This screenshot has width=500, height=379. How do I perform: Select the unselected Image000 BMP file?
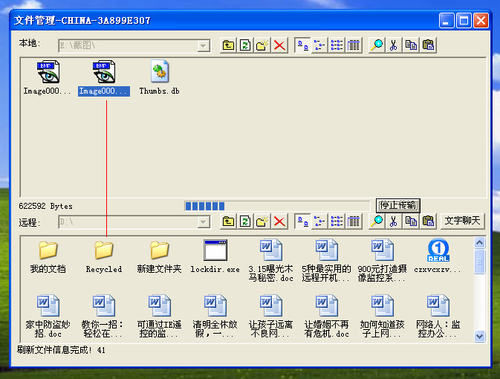(x=48, y=78)
